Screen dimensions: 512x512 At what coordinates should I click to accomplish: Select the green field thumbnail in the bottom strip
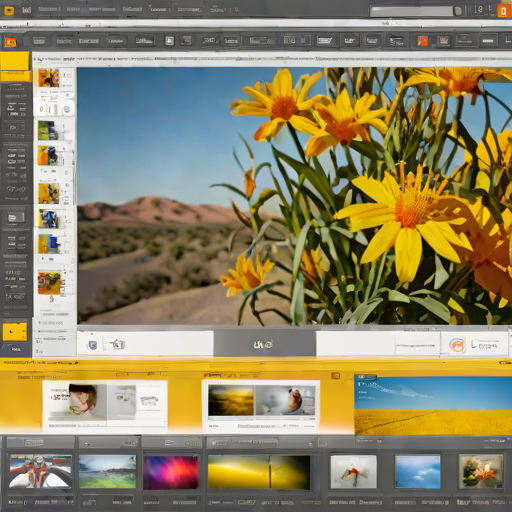(107, 472)
